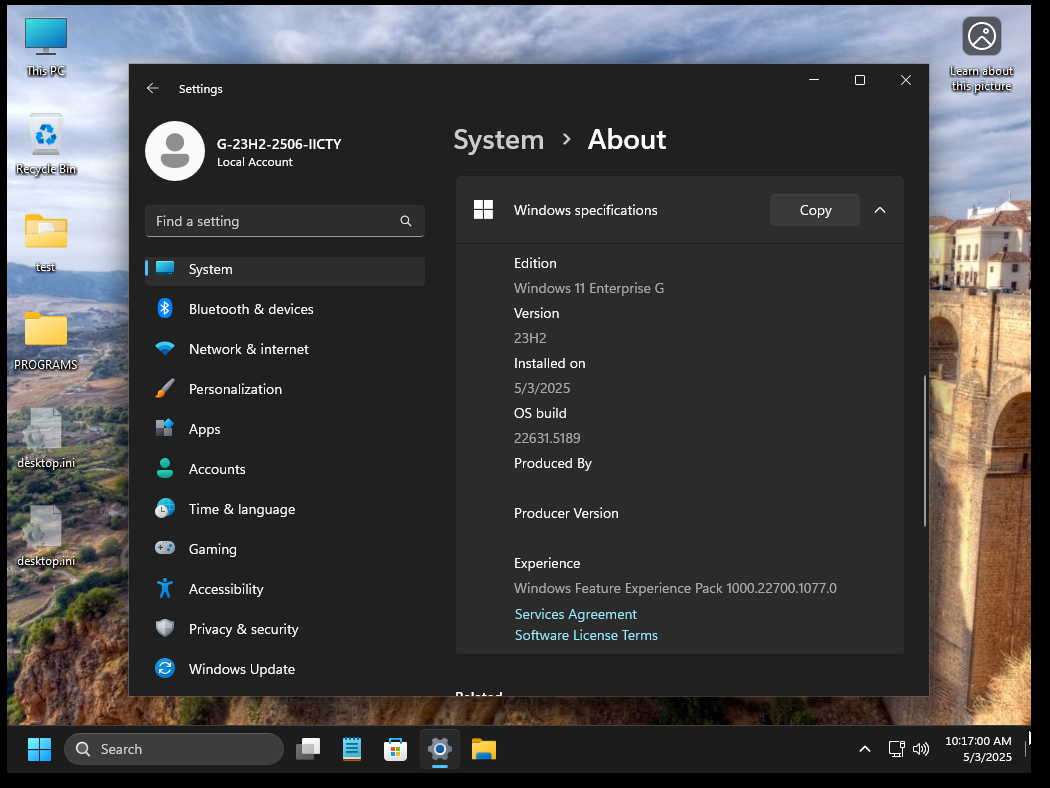Show hidden icons in system tray
This screenshot has height=788, width=1050.
click(x=864, y=749)
